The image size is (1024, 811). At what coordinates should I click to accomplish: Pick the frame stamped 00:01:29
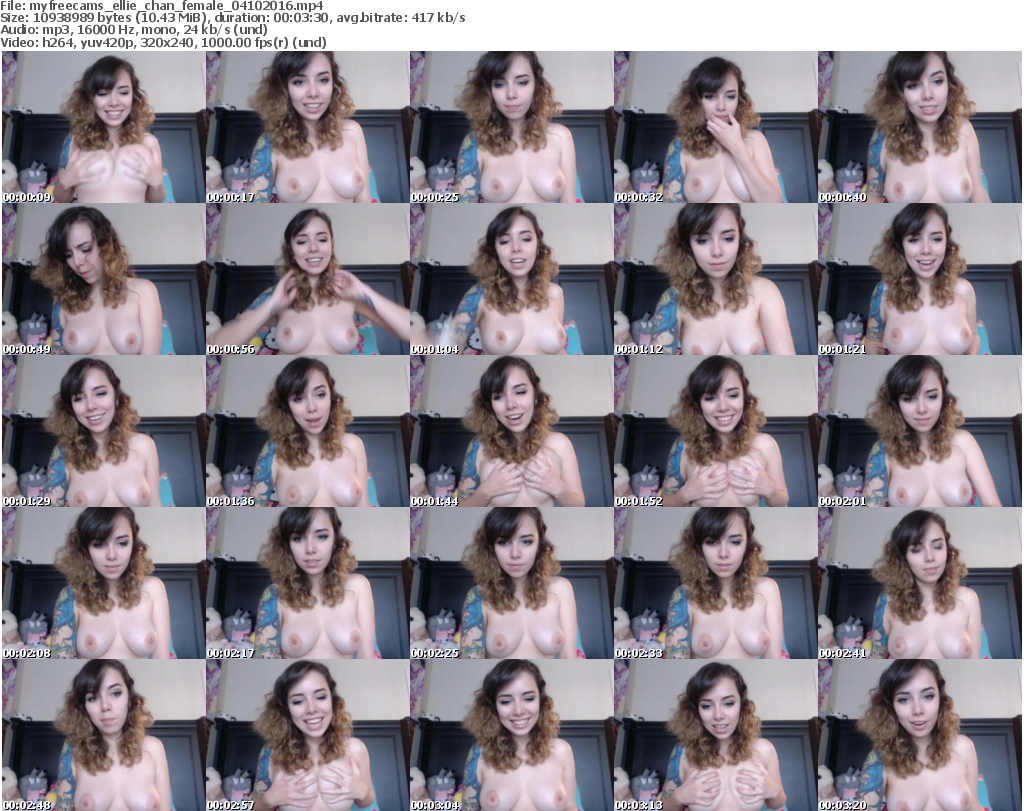104,432
